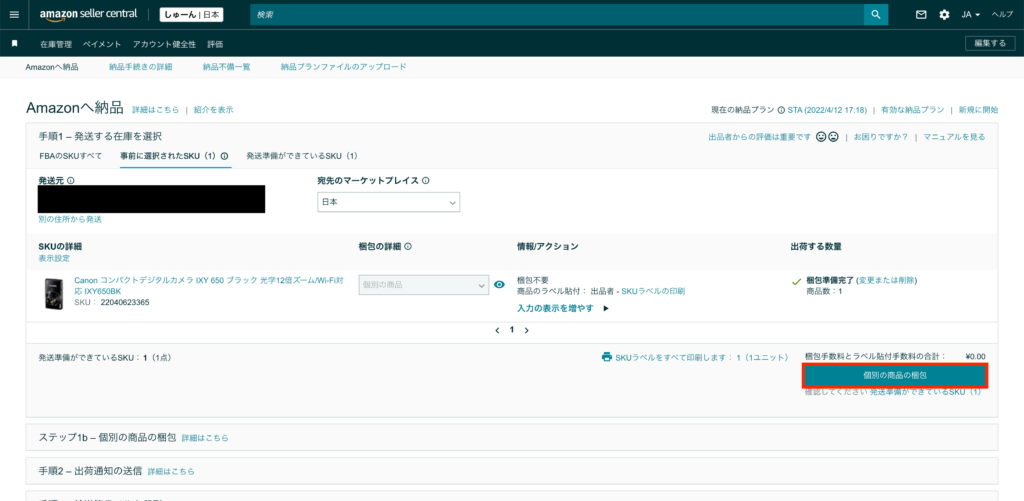This screenshot has height=501, width=1024.
Task: Expand 入力の表示を増やす
Action: [562, 308]
